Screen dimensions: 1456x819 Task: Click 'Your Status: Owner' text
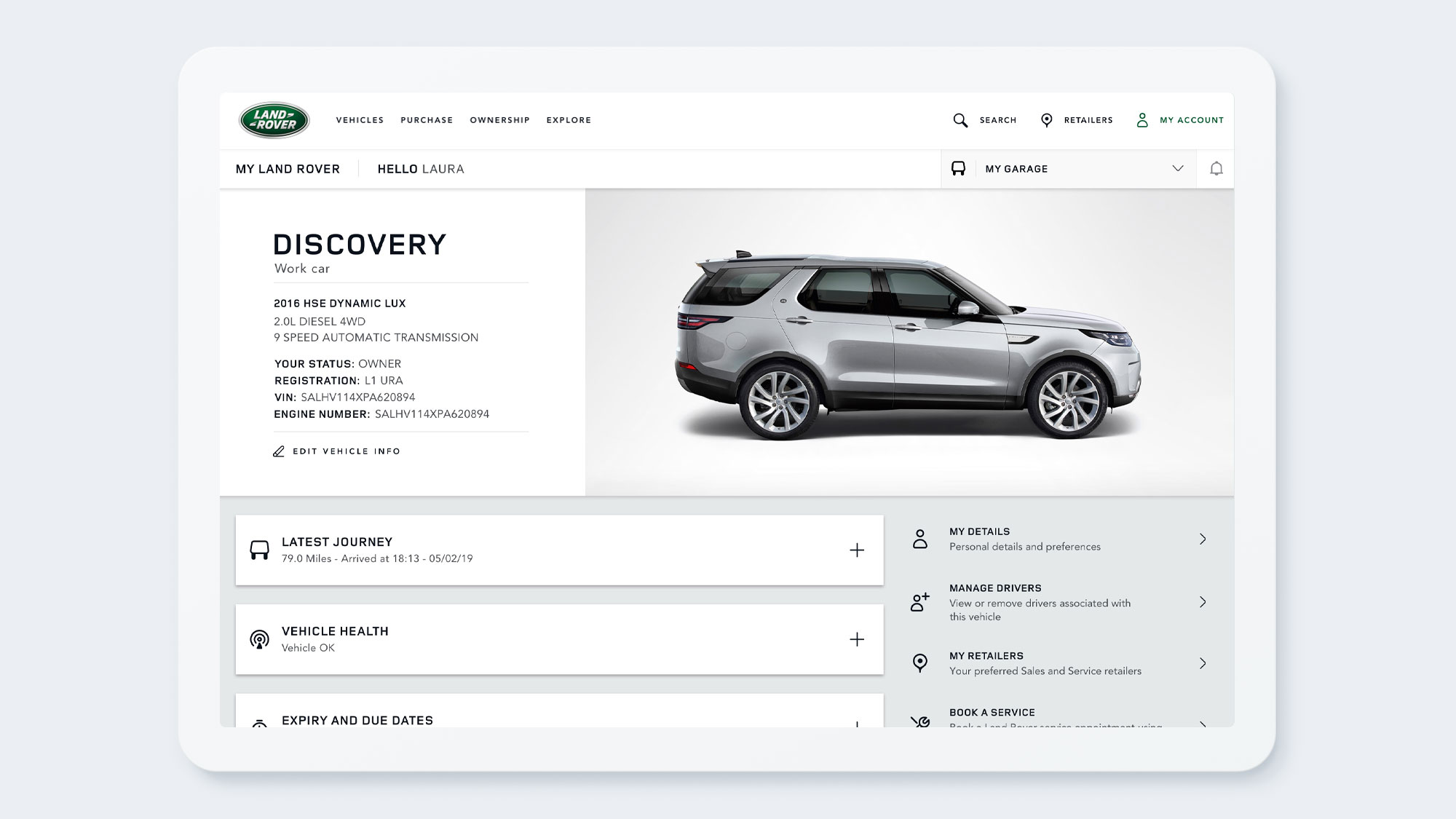[338, 364]
